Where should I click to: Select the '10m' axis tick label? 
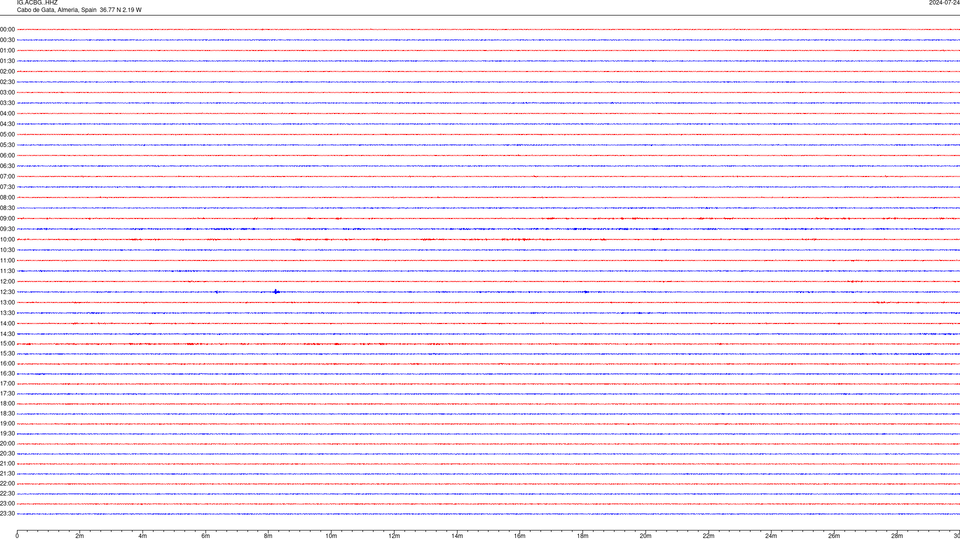pyautogui.click(x=331, y=536)
